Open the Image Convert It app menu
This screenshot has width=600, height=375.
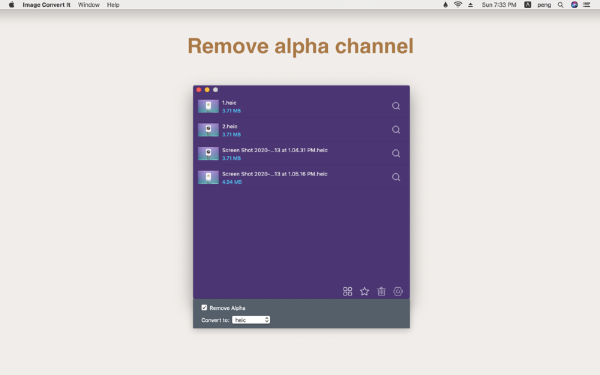tap(46, 5)
